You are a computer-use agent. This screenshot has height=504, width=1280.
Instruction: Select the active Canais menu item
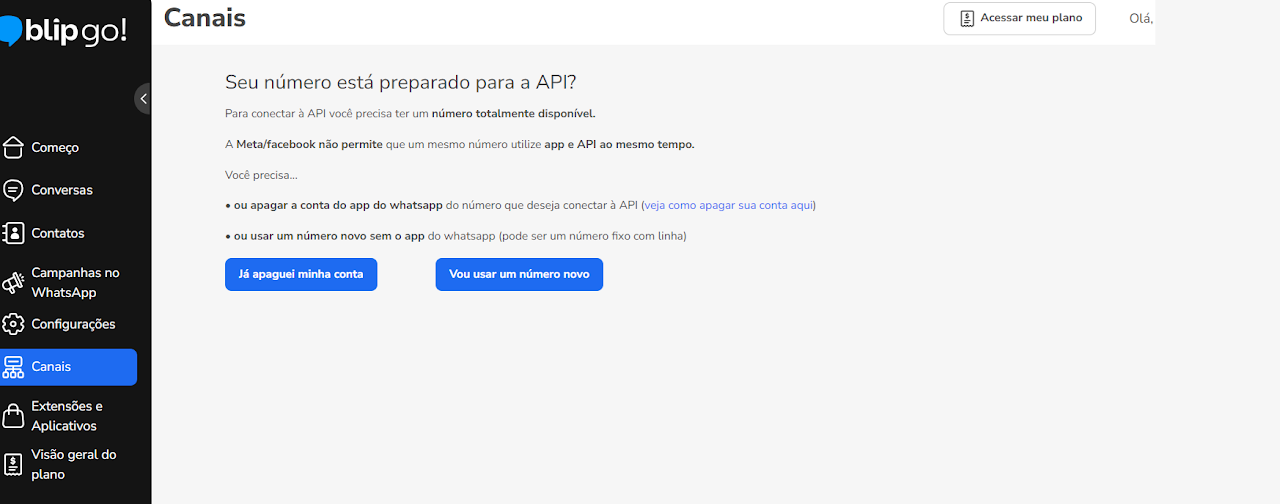point(68,367)
